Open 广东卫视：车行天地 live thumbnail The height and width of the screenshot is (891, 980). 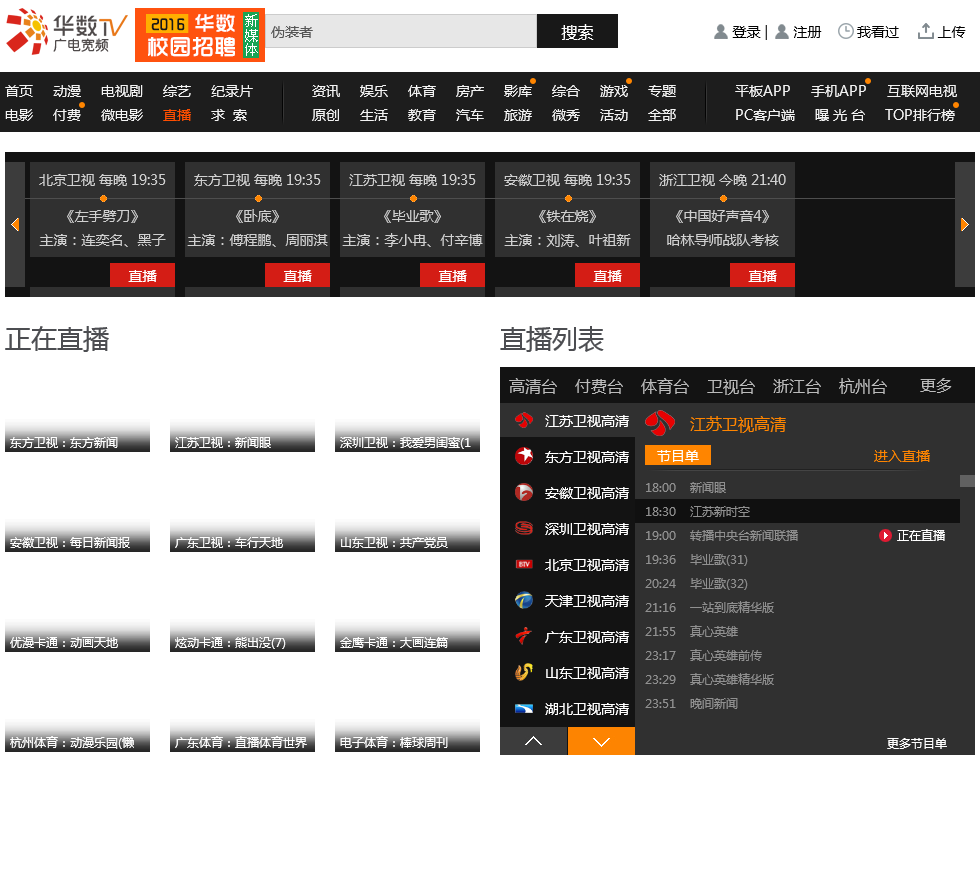pos(242,511)
